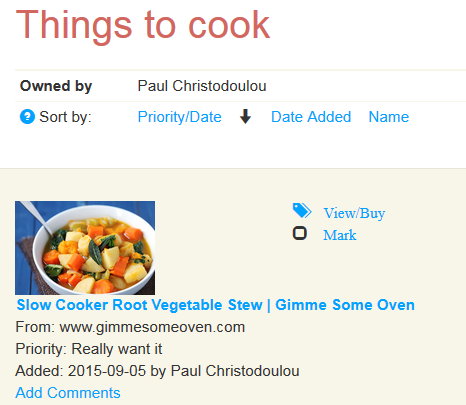Click the Added 2015-09-05 date line
466x405 pixels.
pos(157,371)
